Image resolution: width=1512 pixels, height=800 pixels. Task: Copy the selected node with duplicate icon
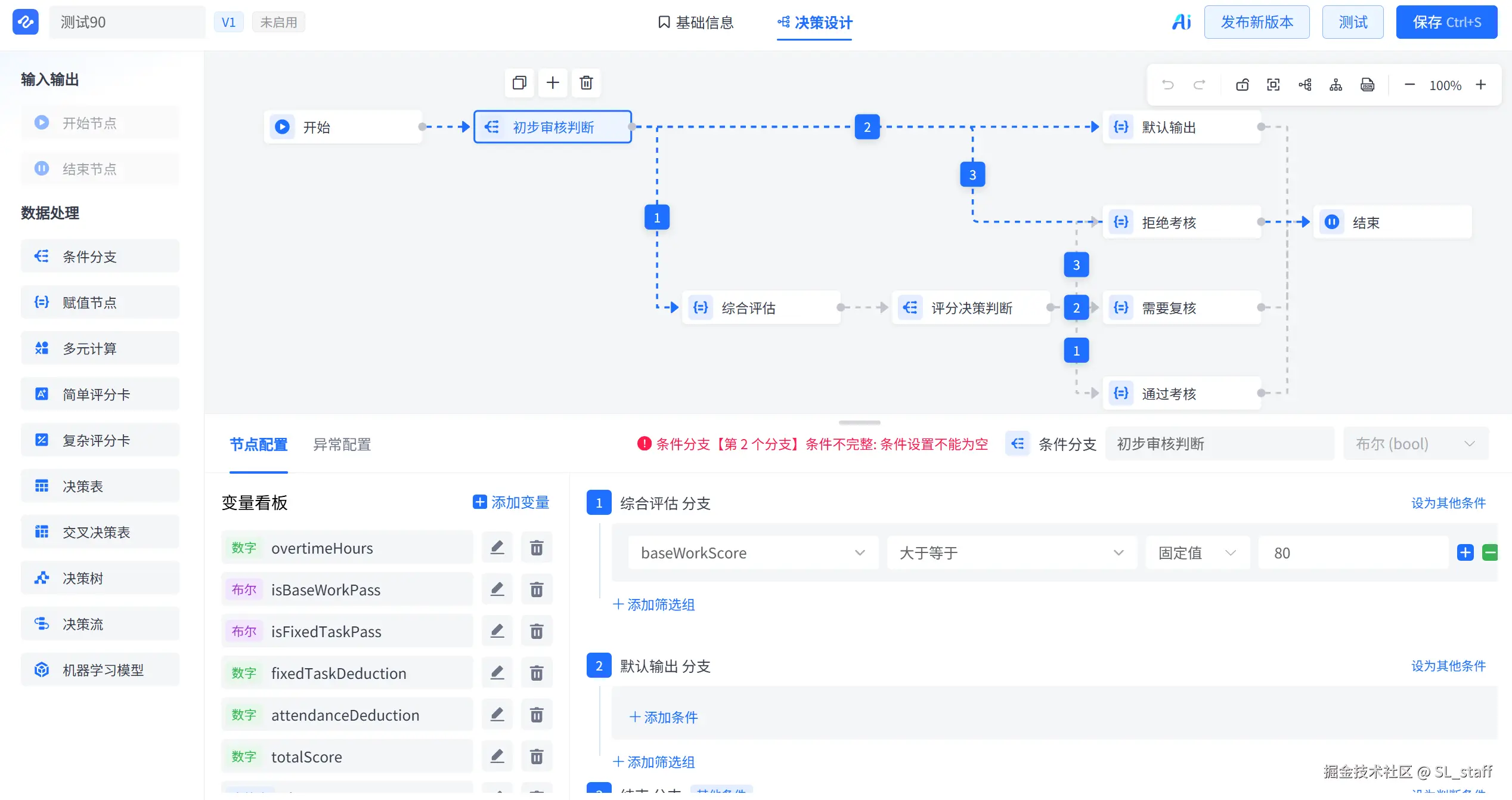tap(519, 82)
